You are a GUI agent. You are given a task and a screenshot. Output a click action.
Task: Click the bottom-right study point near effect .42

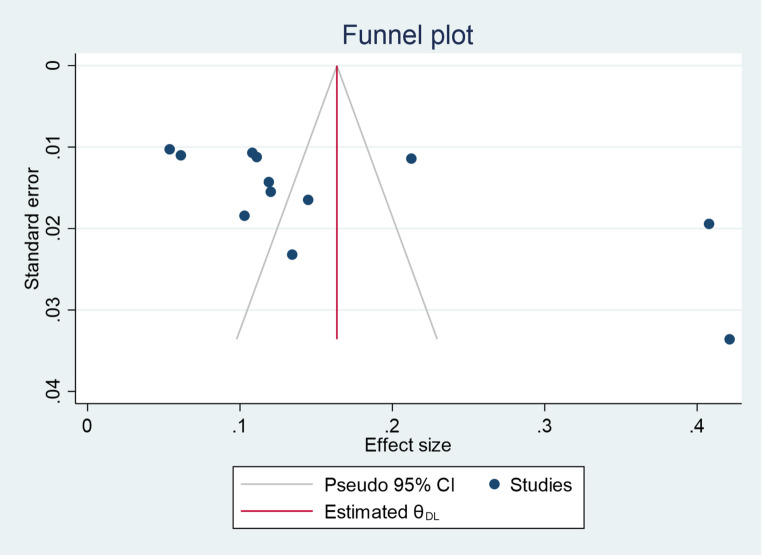(729, 340)
